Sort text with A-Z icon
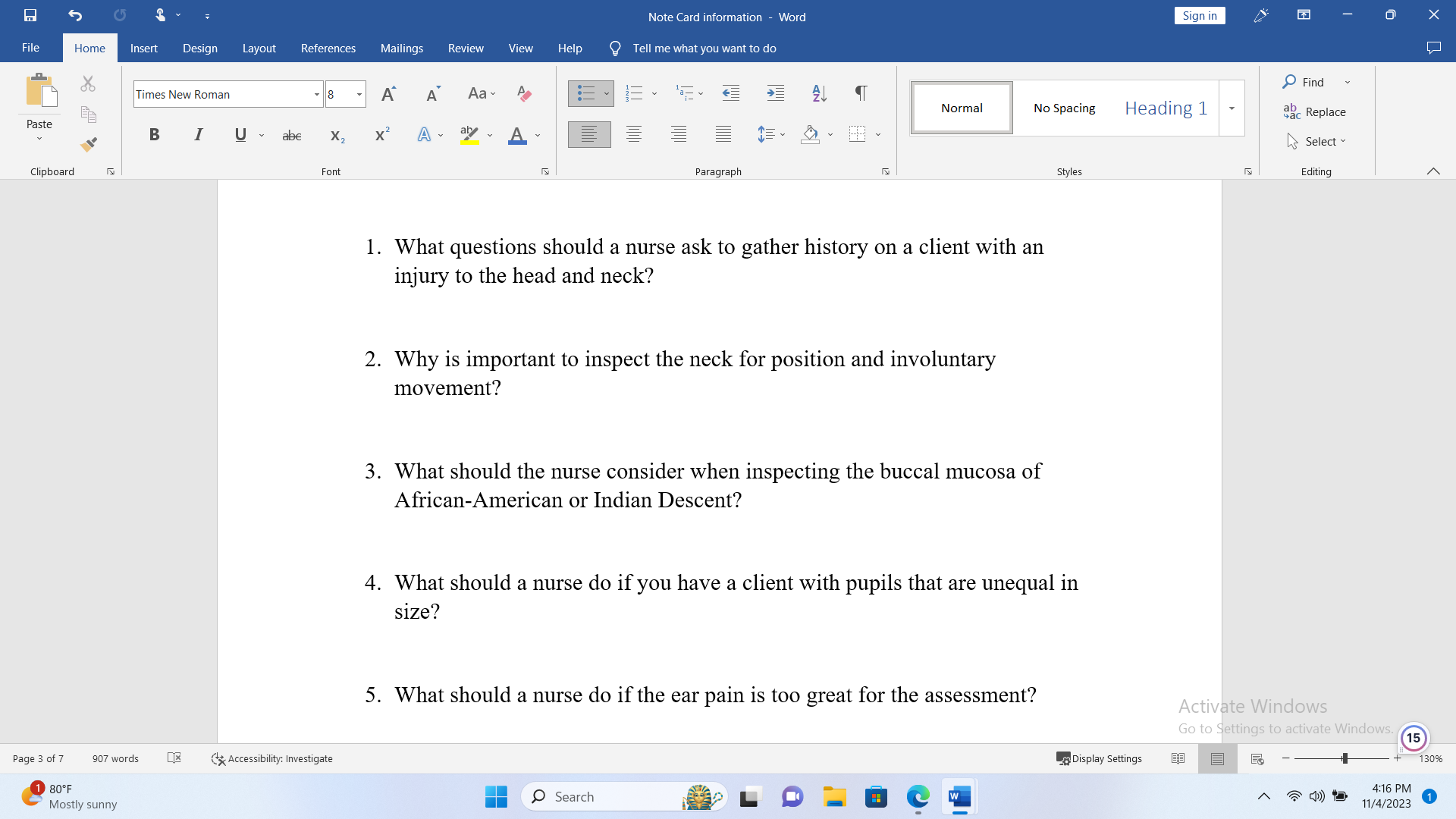Viewport: 1456px width, 819px height. pyautogui.click(x=819, y=93)
